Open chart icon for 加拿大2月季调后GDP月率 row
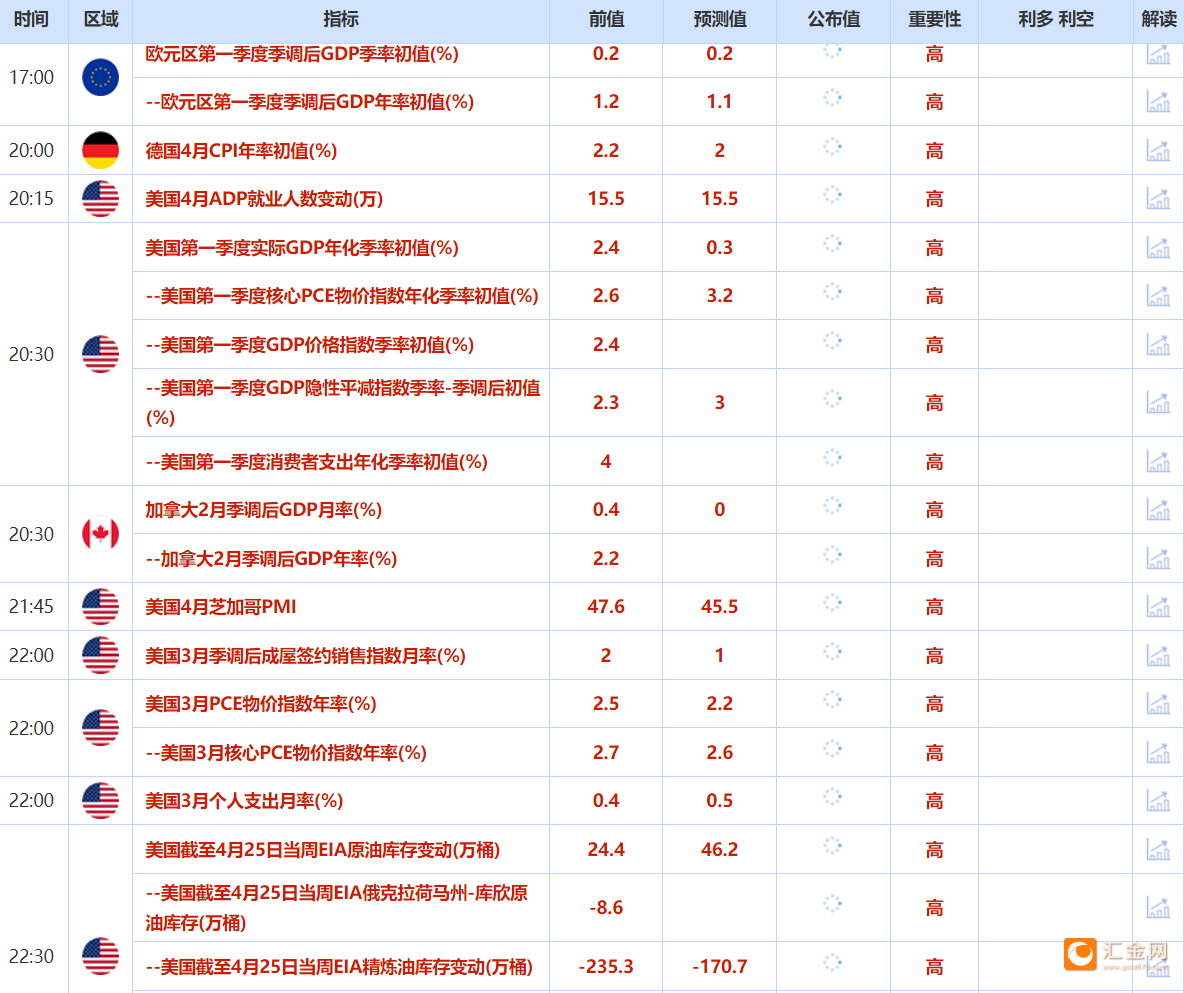Viewport: 1184px width, 993px height. tap(1158, 510)
